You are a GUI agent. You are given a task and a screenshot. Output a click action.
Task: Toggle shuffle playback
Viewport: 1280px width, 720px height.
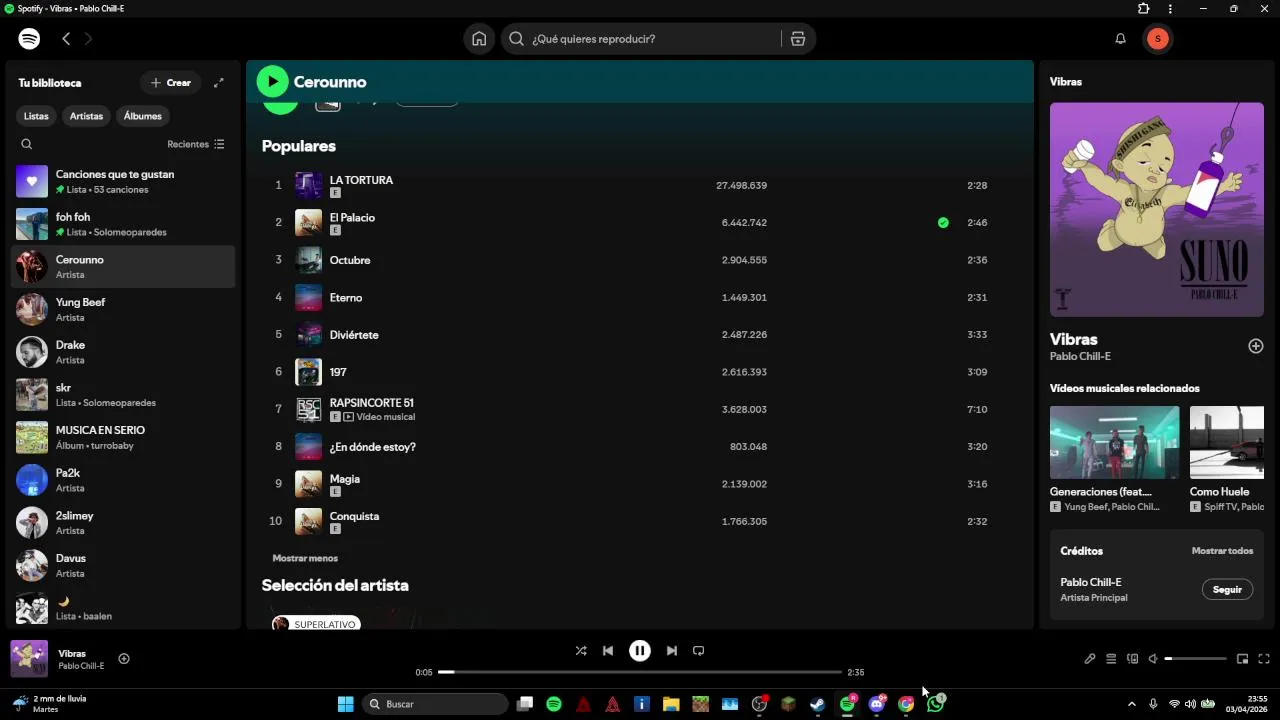[x=581, y=651]
